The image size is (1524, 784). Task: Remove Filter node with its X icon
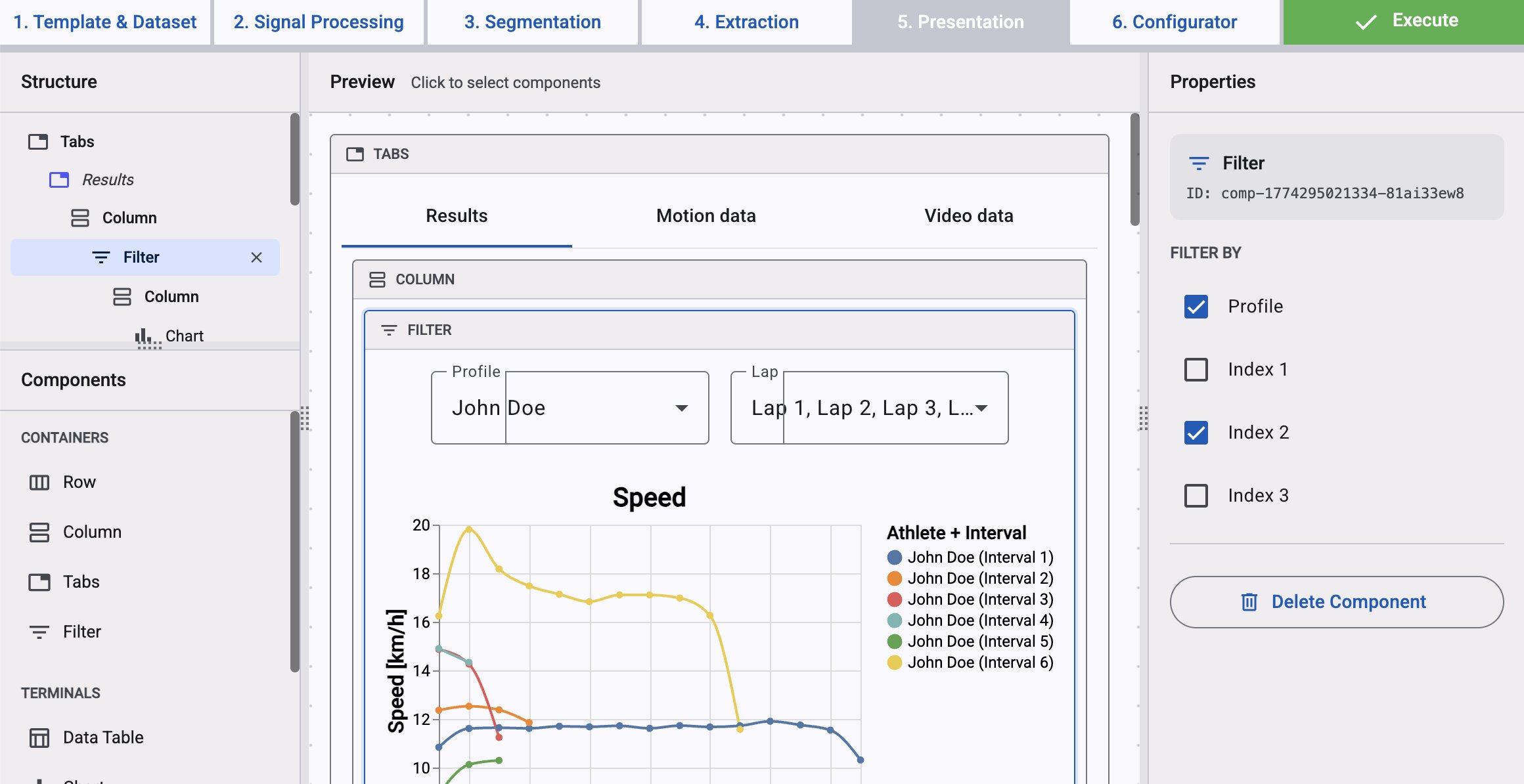point(256,257)
